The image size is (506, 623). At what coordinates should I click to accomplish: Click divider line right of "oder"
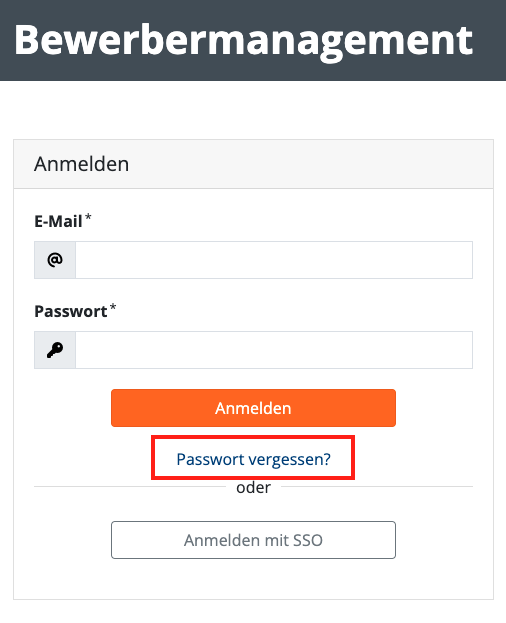coord(377,486)
